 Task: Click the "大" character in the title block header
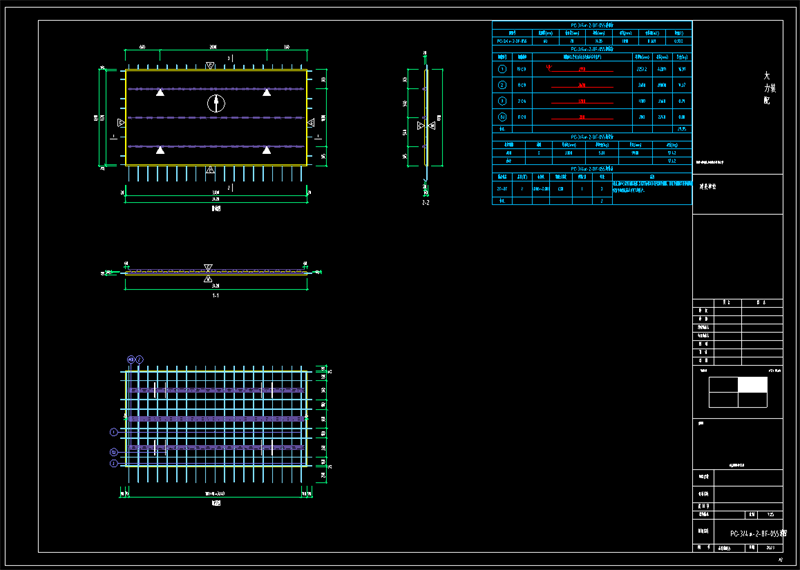pyautogui.click(x=766, y=76)
